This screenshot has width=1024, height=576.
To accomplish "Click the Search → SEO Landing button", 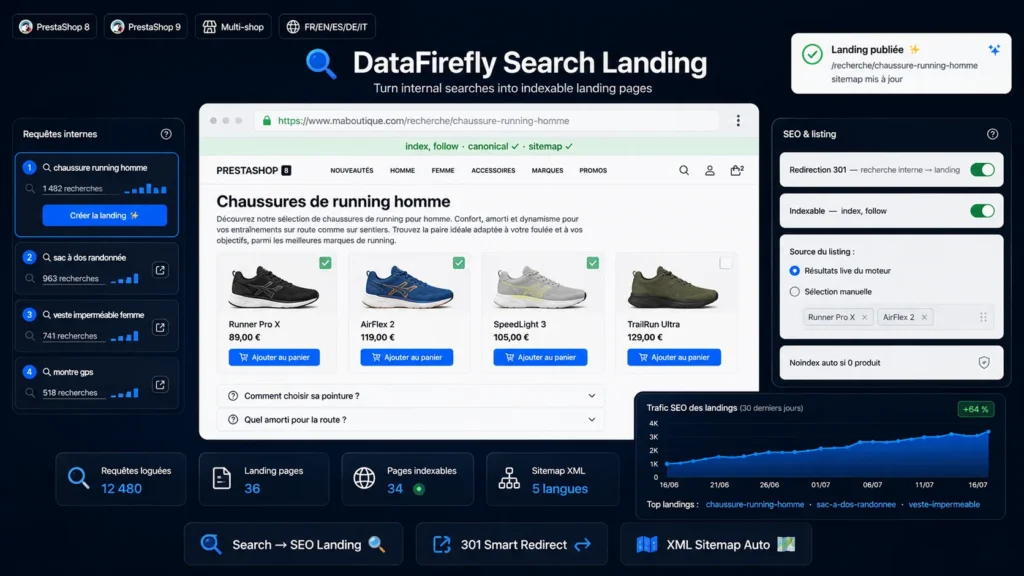I will point(293,544).
